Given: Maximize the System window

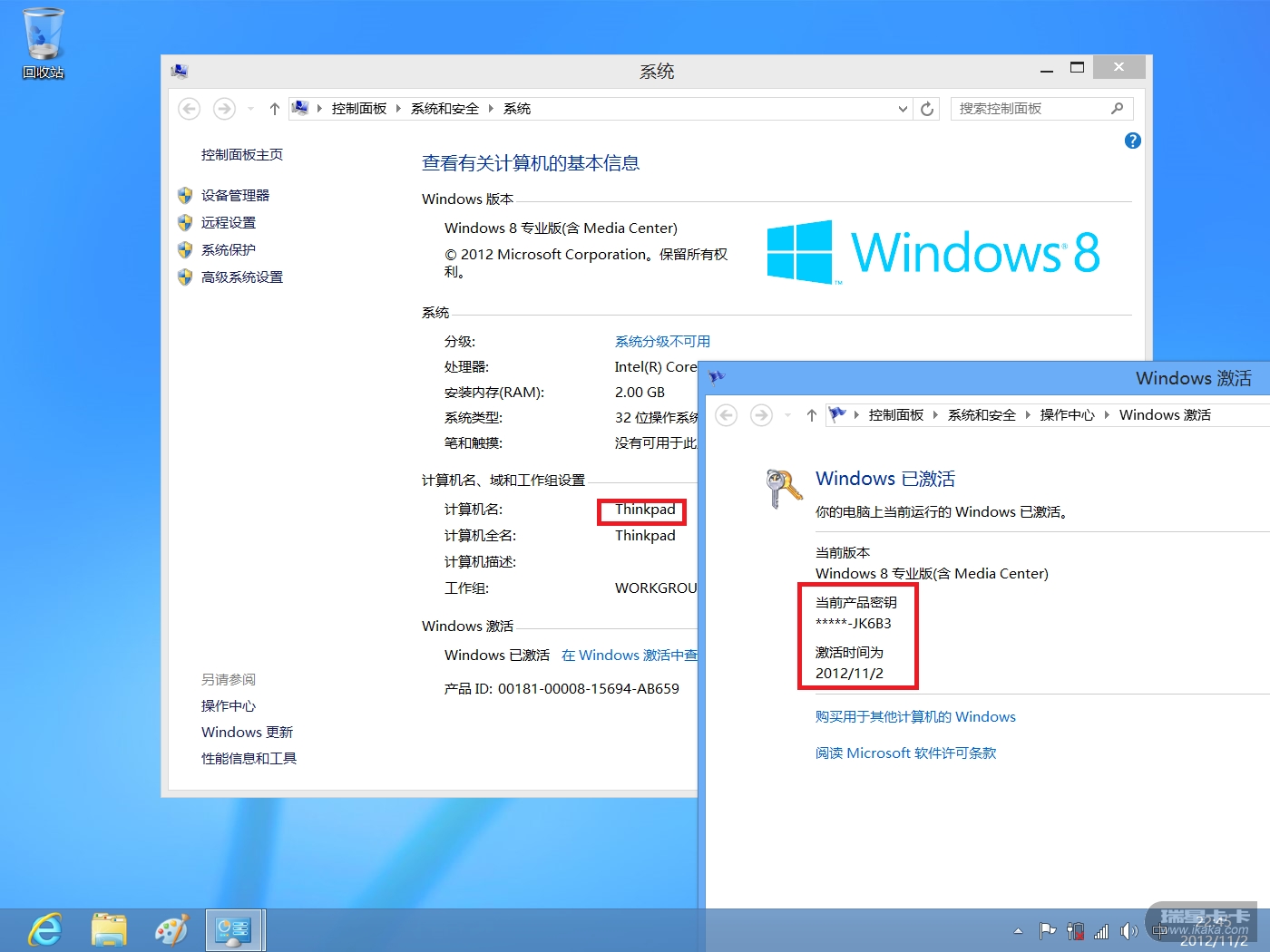Looking at the screenshot, I should coord(1077,68).
